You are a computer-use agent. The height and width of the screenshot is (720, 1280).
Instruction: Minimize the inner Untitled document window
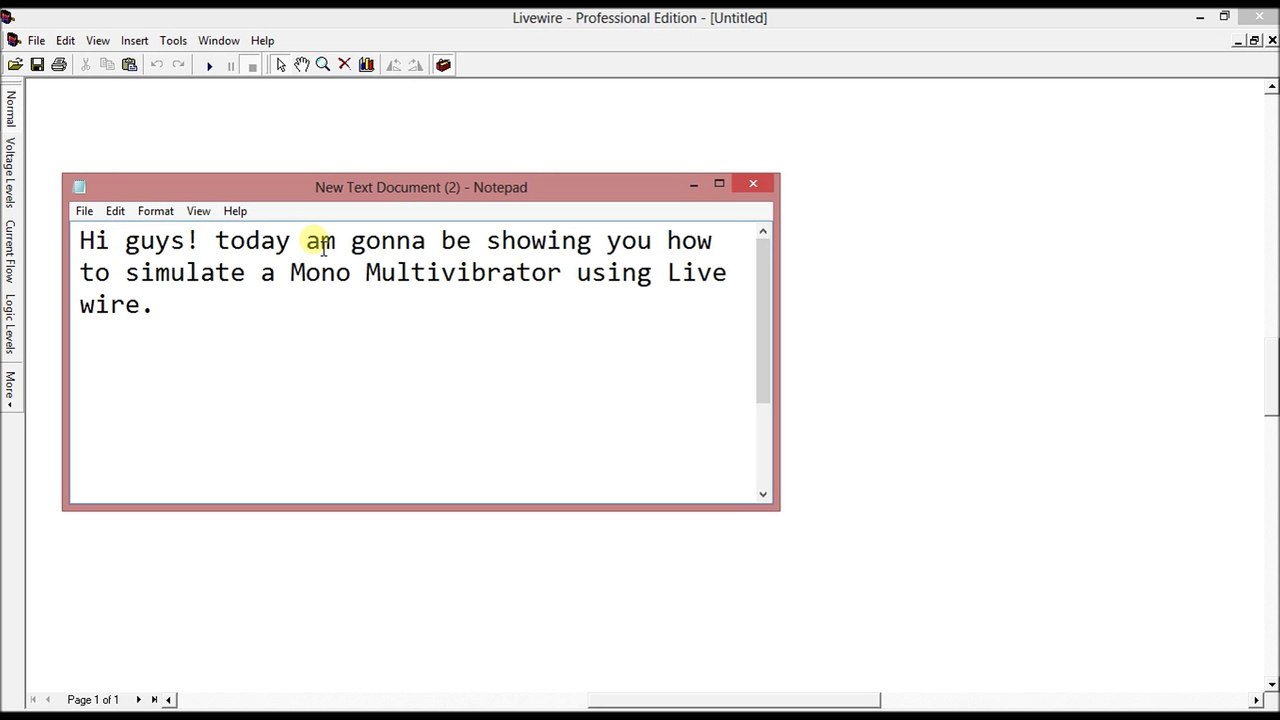click(1237, 40)
